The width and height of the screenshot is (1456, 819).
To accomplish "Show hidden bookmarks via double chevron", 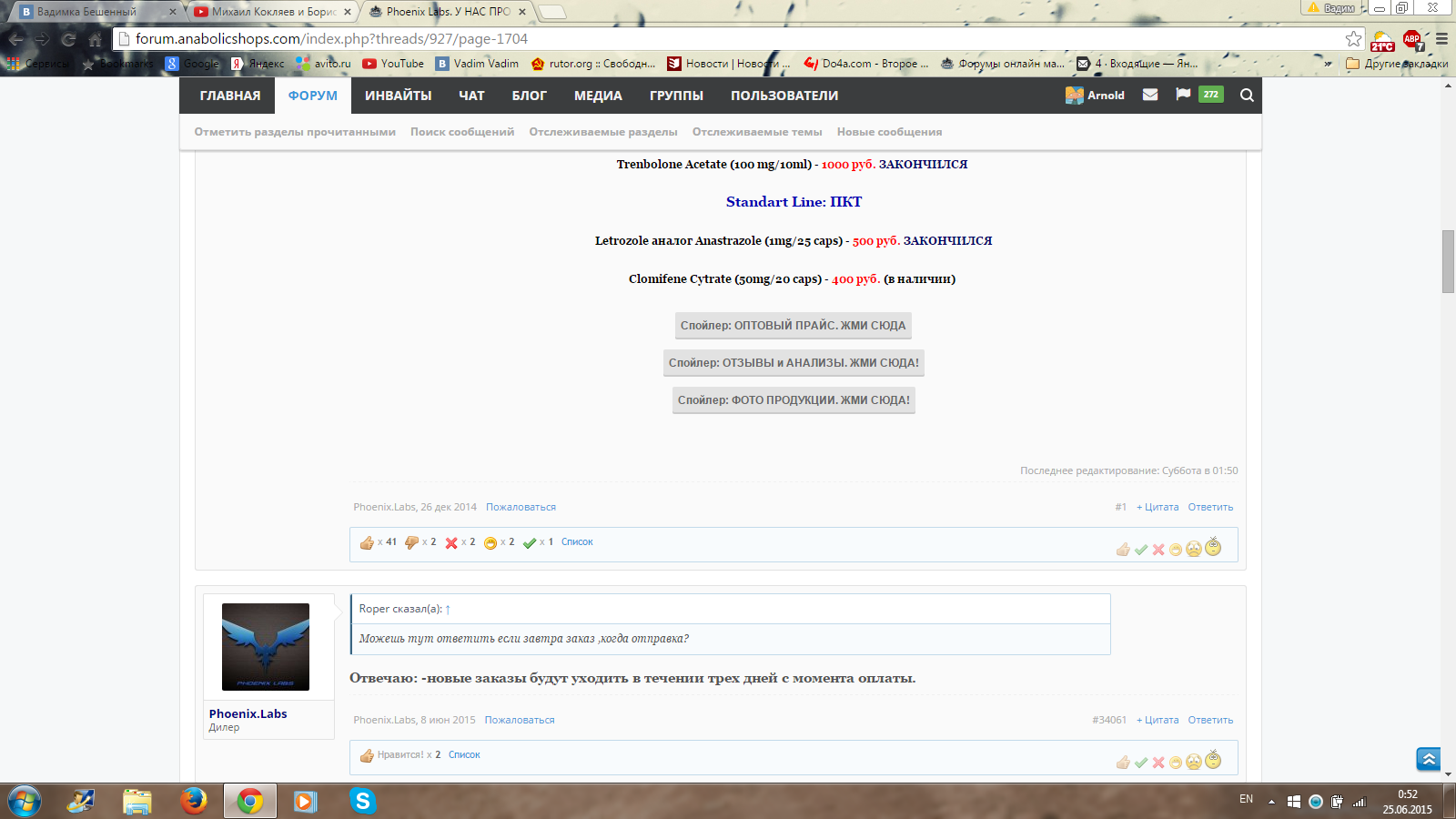I will click(1328, 64).
